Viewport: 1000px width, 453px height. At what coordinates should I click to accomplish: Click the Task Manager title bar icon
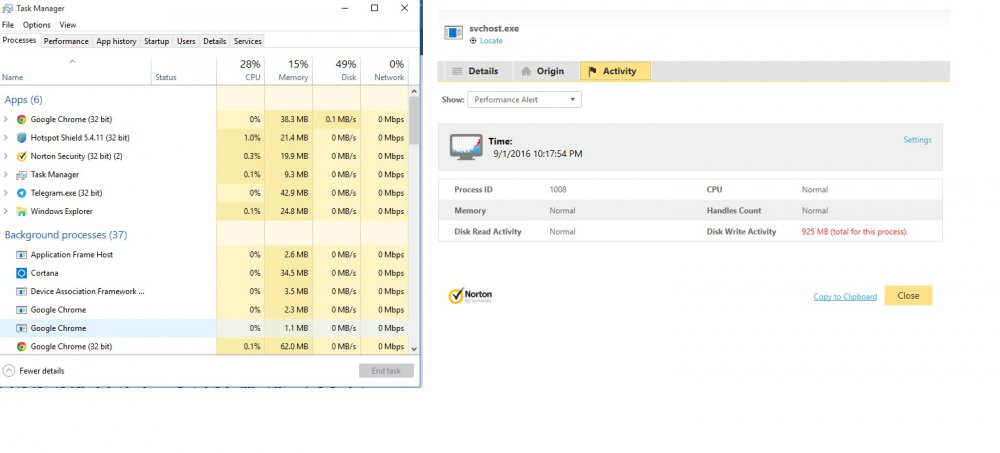click(x=8, y=8)
